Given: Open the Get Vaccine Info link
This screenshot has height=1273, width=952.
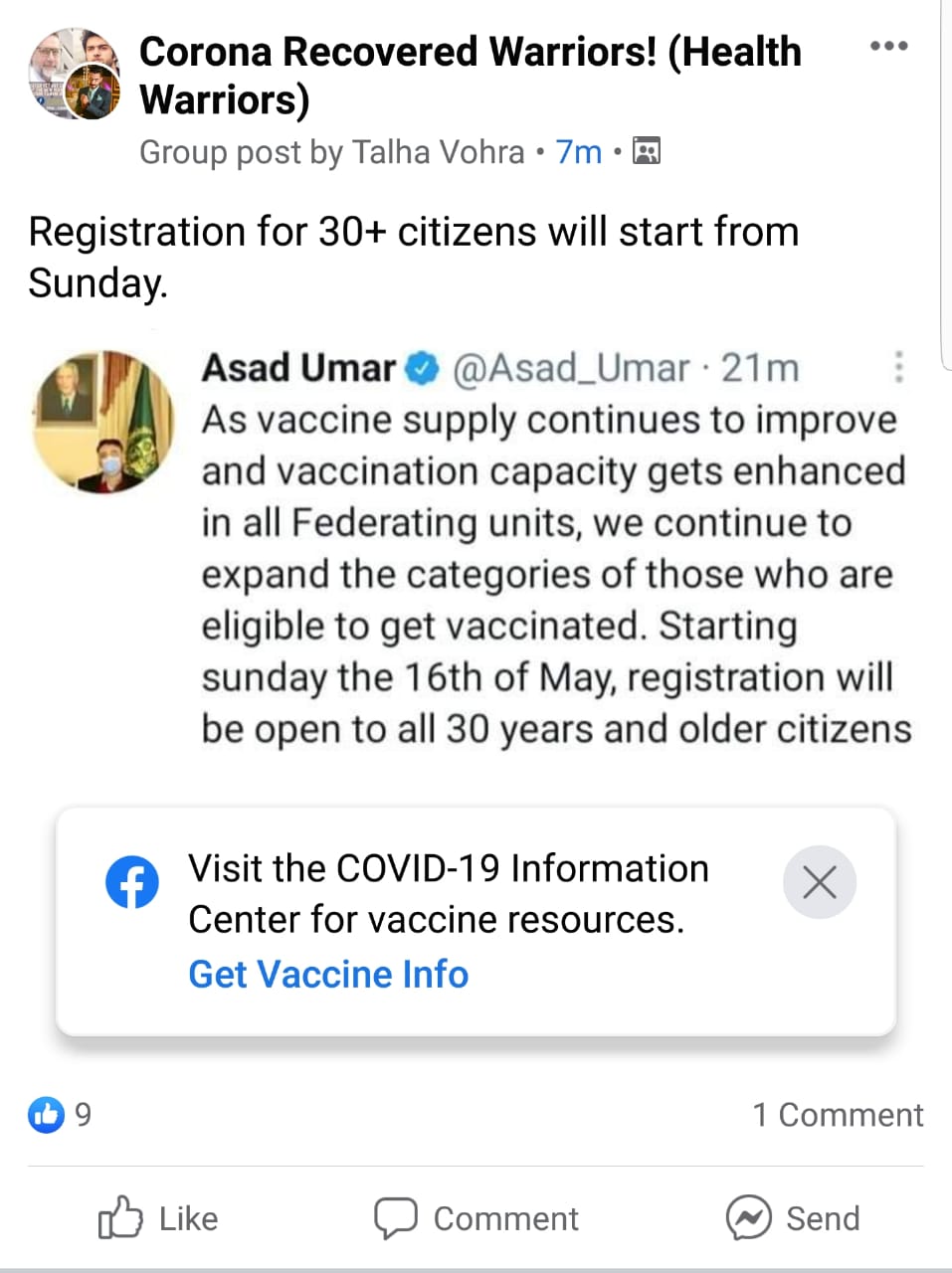Looking at the screenshot, I should [x=328, y=975].
